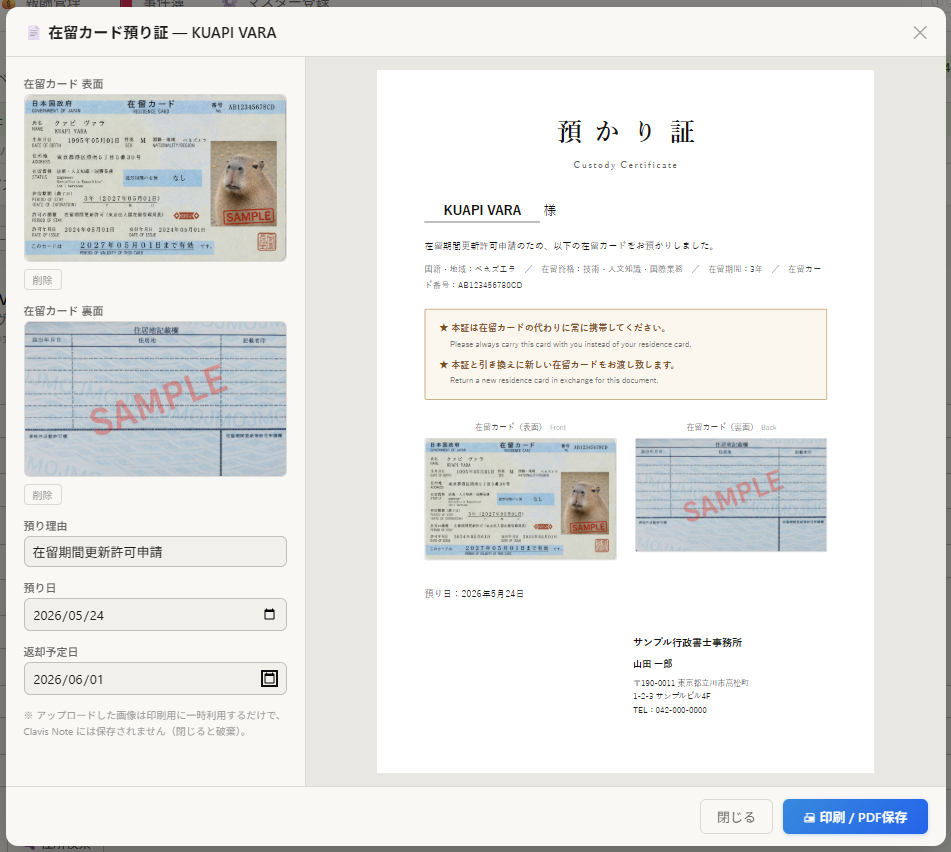Click the TEL：042-000-0000 line
Image resolution: width=951 pixels, height=852 pixels.
pyautogui.click(x=670, y=710)
